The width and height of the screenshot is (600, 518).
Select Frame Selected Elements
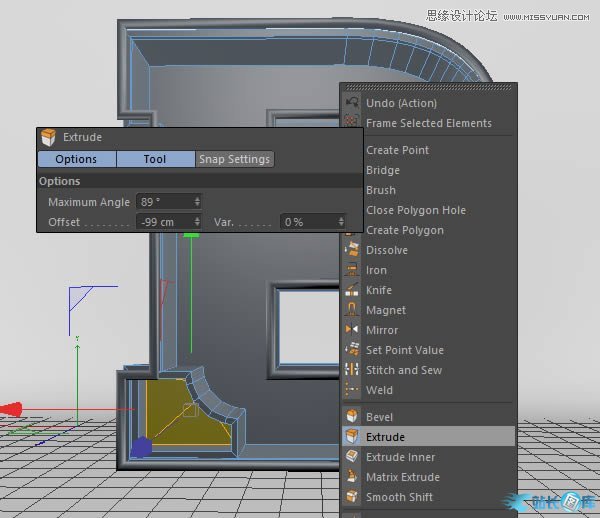tap(428, 123)
